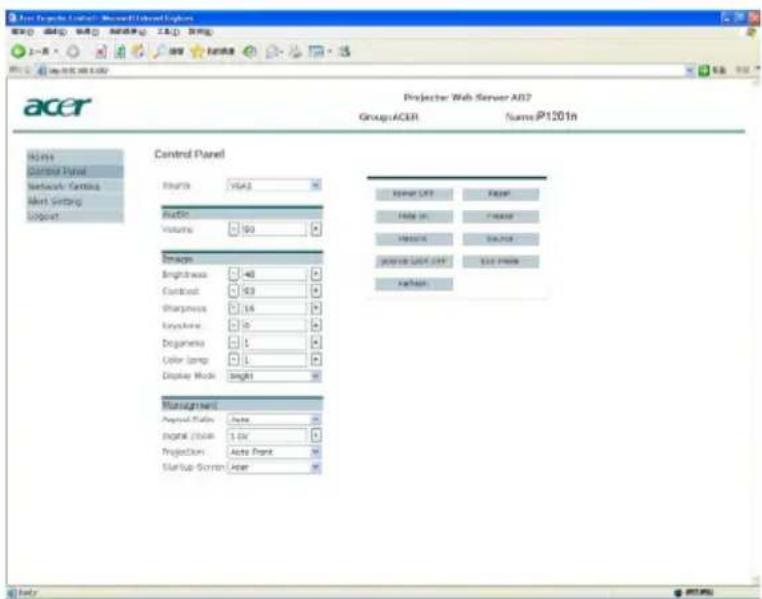Decrease Color Temp with minus button
The height and width of the screenshot is (599, 762).
234,360
